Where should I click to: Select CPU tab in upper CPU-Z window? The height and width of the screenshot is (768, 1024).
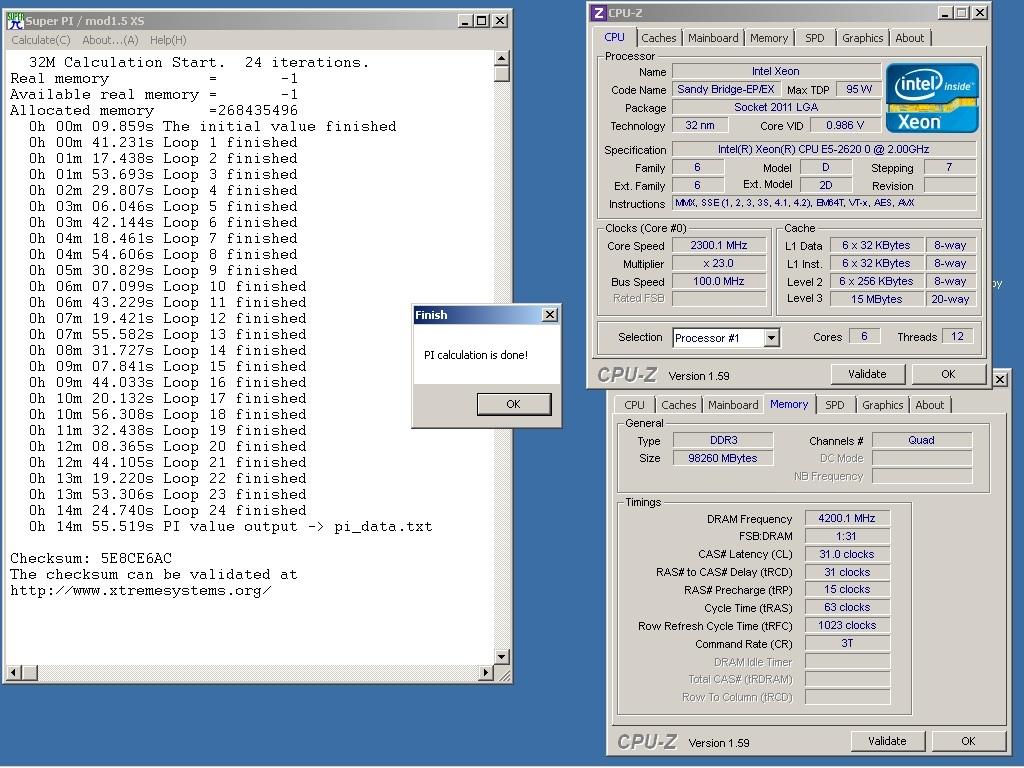[x=614, y=37]
